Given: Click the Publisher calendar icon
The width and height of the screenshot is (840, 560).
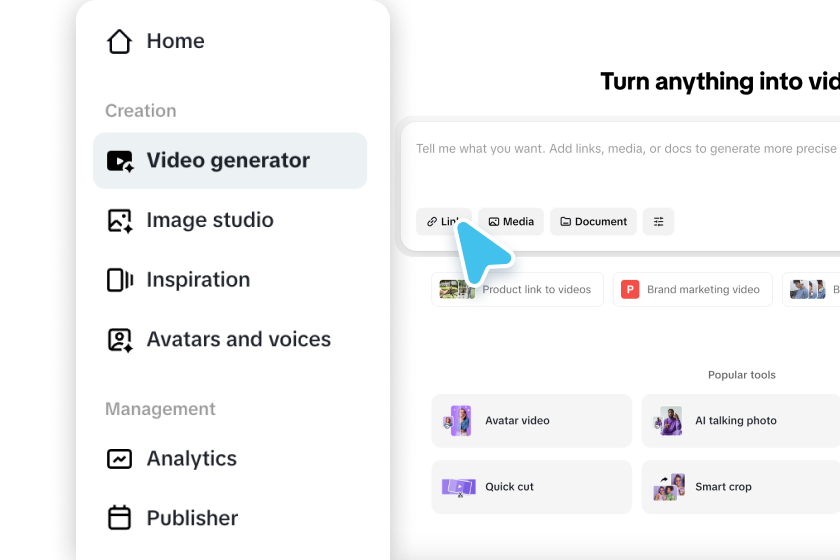Looking at the screenshot, I should [119, 518].
